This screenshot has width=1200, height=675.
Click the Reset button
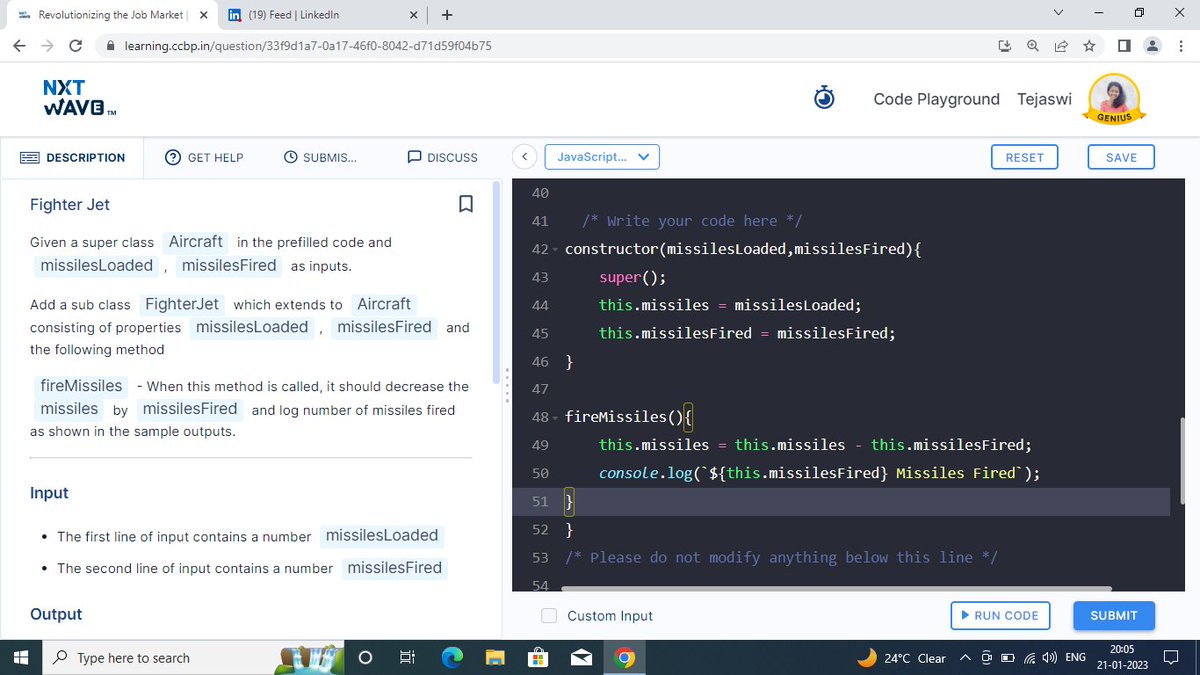point(1024,157)
